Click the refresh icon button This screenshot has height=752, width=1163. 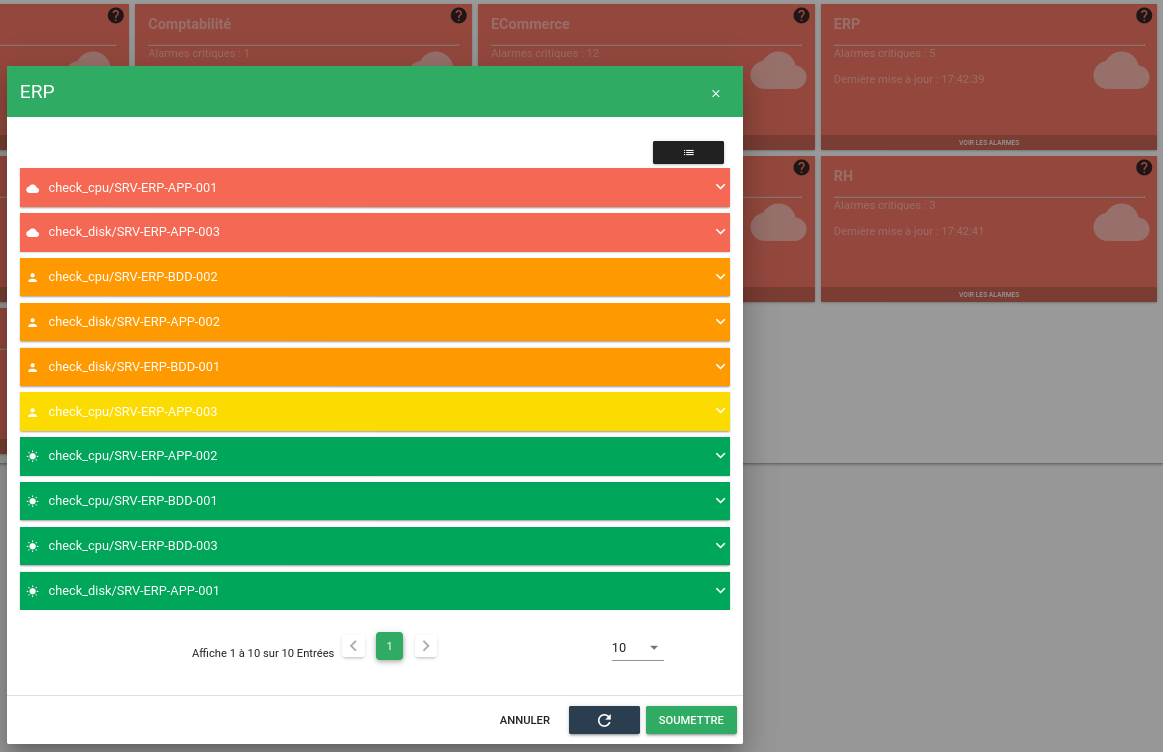(604, 720)
